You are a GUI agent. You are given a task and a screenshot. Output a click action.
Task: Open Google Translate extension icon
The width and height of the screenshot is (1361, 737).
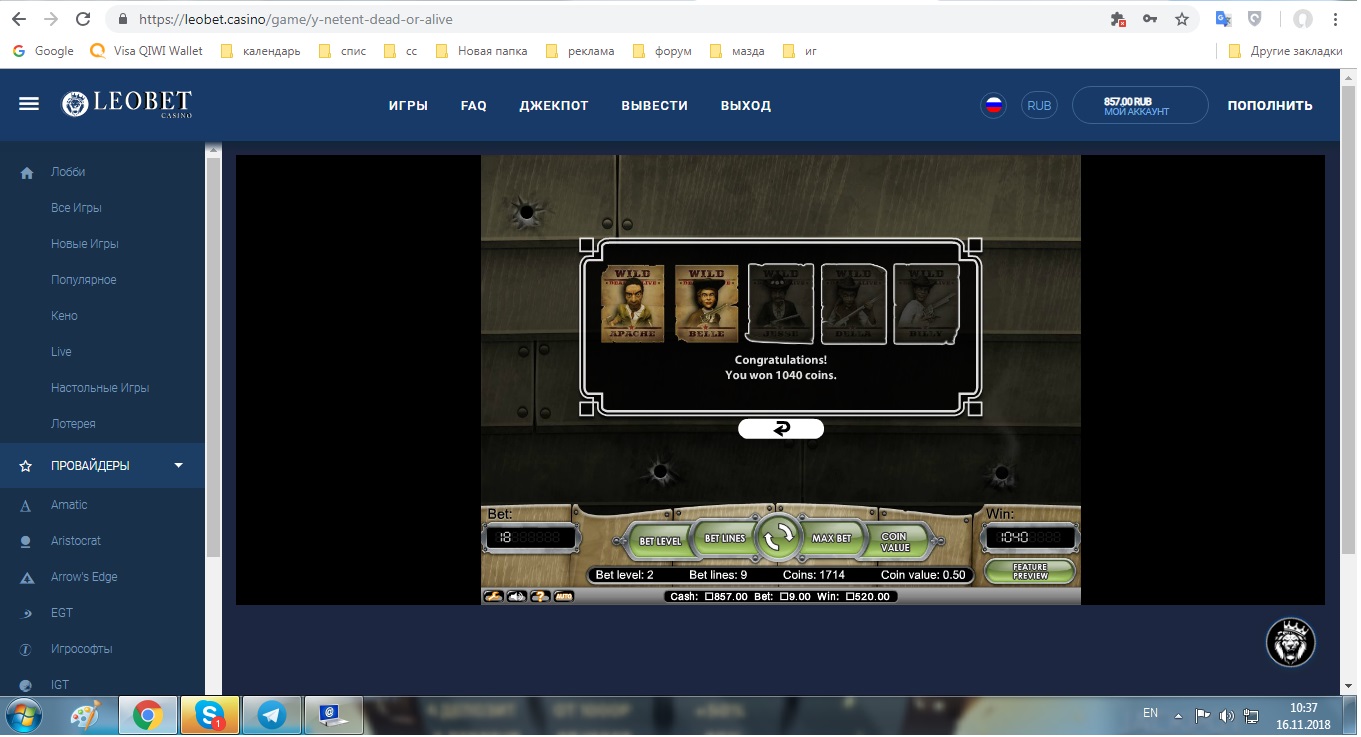point(1223,19)
